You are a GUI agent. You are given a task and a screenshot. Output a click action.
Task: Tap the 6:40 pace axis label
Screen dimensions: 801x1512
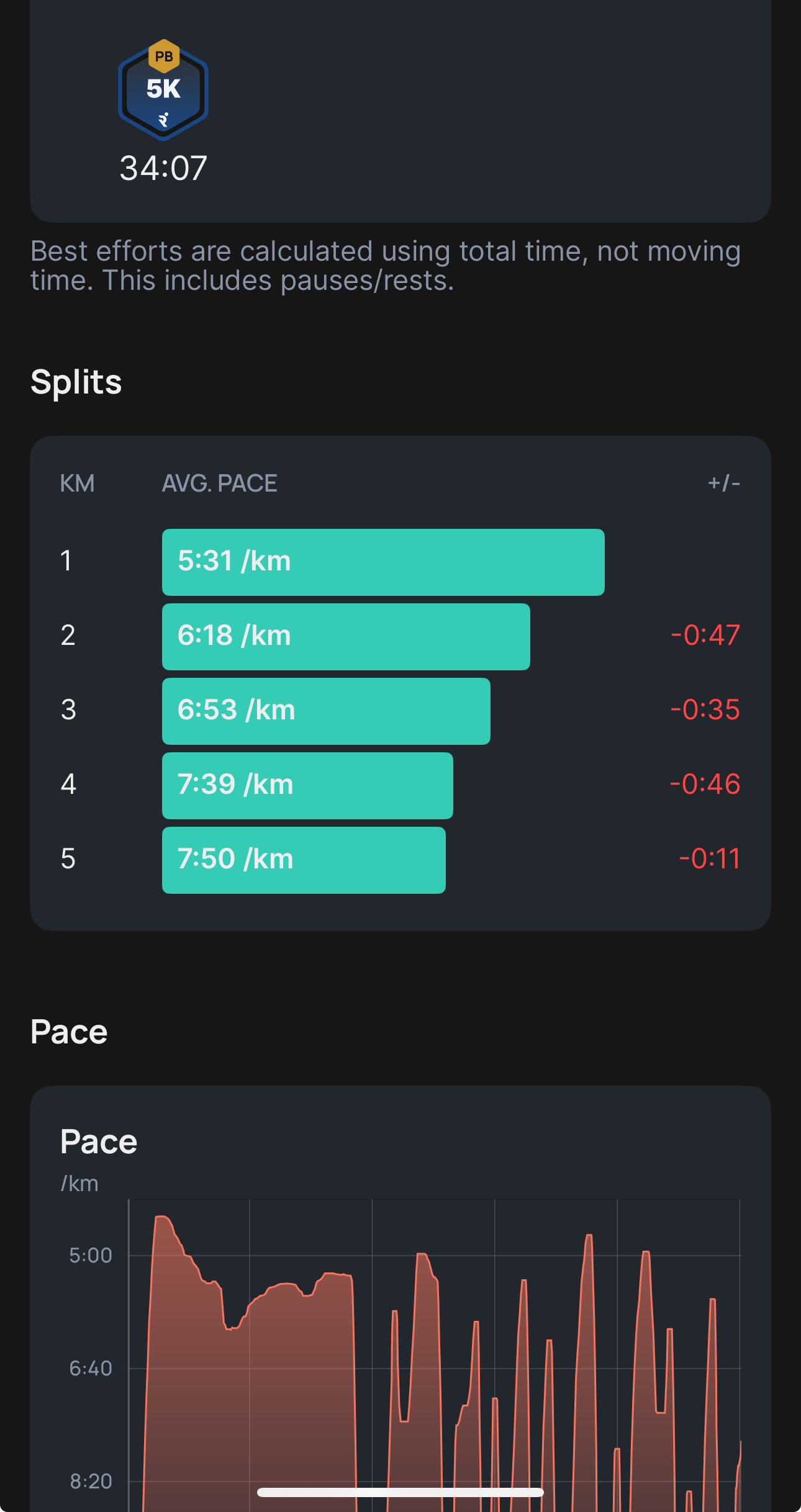point(91,1369)
